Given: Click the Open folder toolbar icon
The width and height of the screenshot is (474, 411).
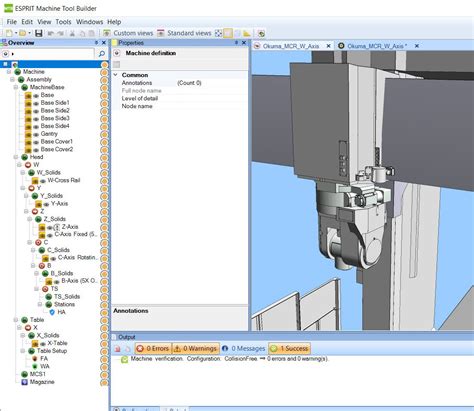Looking at the screenshot, I should point(23,33).
